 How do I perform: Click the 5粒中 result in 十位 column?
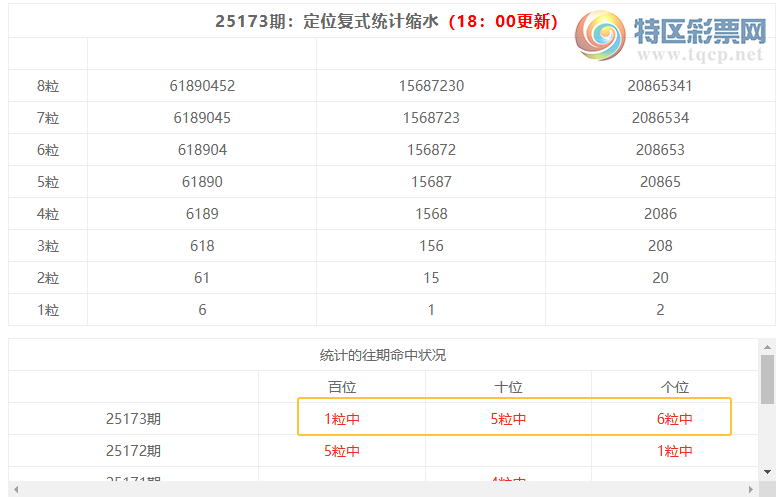coord(508,419)
